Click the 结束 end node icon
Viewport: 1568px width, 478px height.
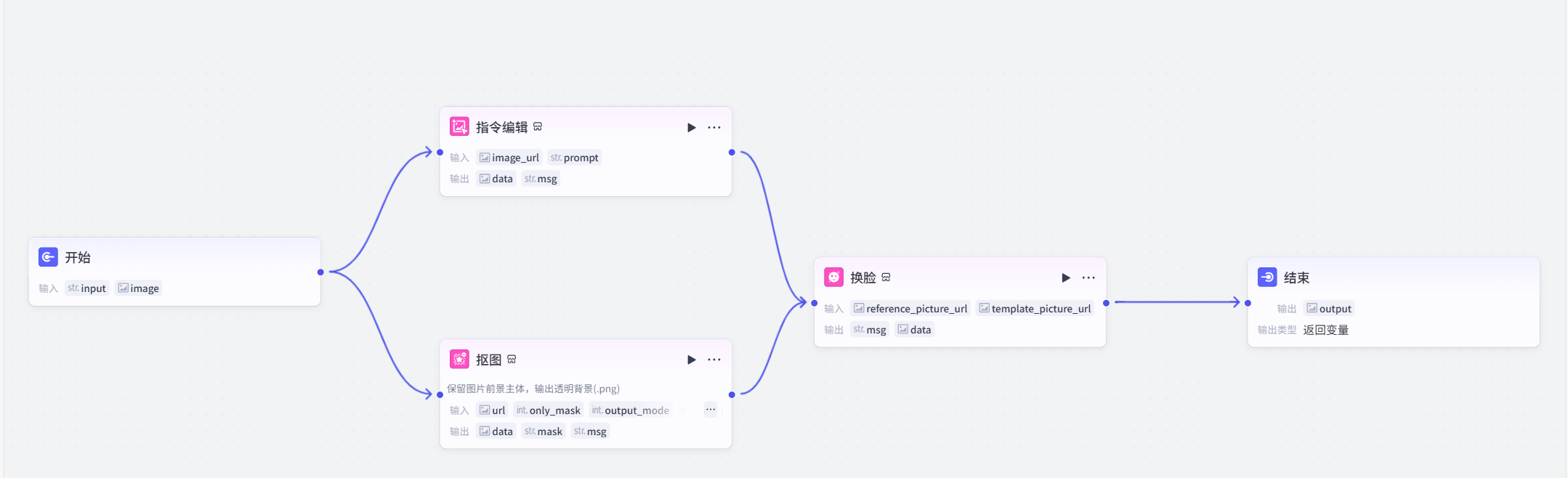(x=1267, y=278)
